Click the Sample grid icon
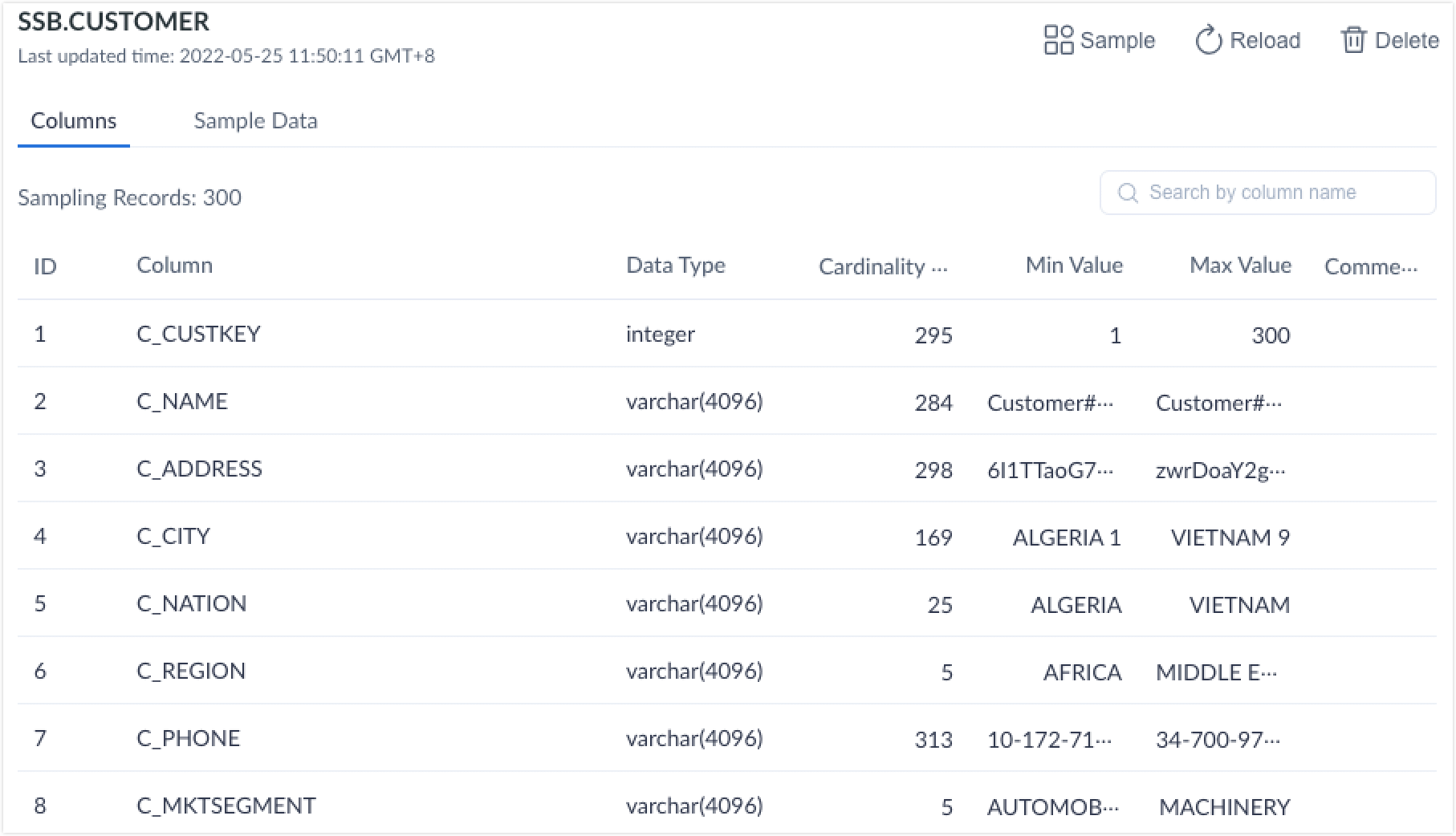The width and height of the screenshot is (1456, 836). click(1058, 40)
